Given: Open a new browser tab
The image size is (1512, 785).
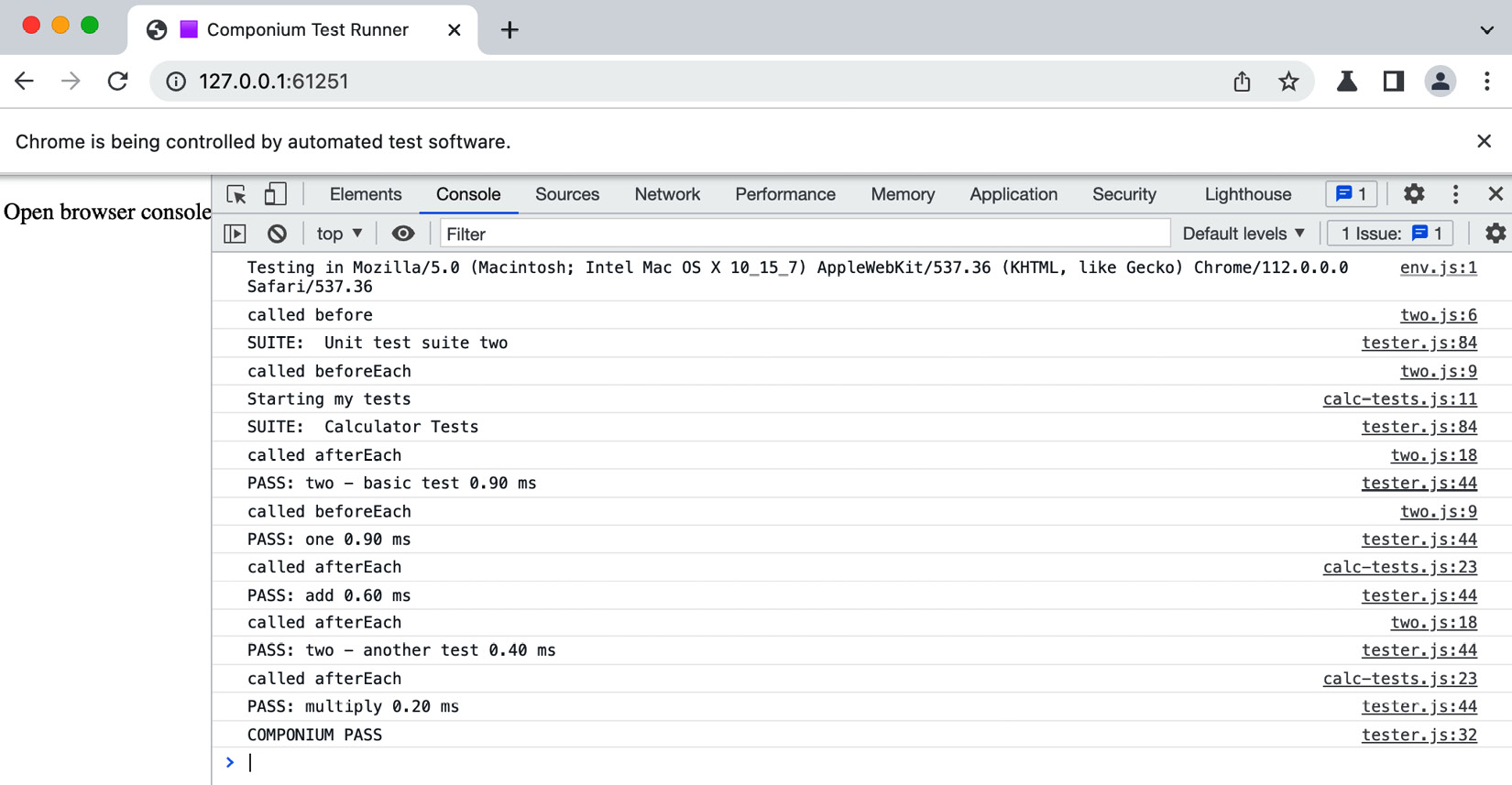Looking at the screenshot, I should (x=509, y=30).
